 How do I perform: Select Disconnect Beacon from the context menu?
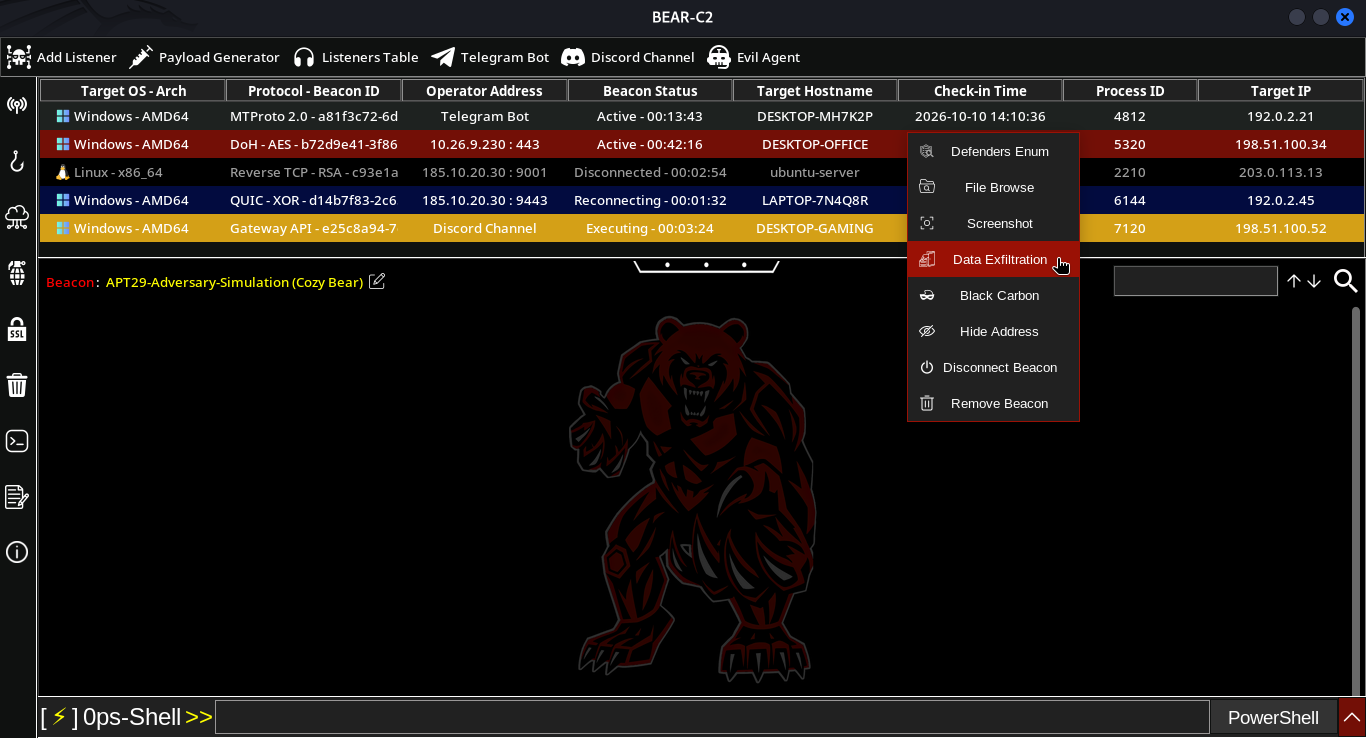tap(993, 368)
